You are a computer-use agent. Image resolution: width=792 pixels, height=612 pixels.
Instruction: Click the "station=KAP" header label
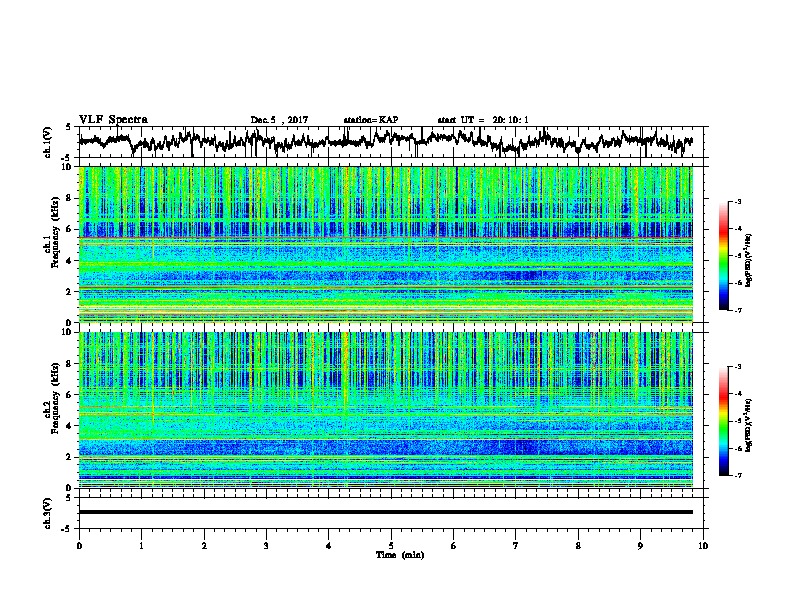(371, 120)
